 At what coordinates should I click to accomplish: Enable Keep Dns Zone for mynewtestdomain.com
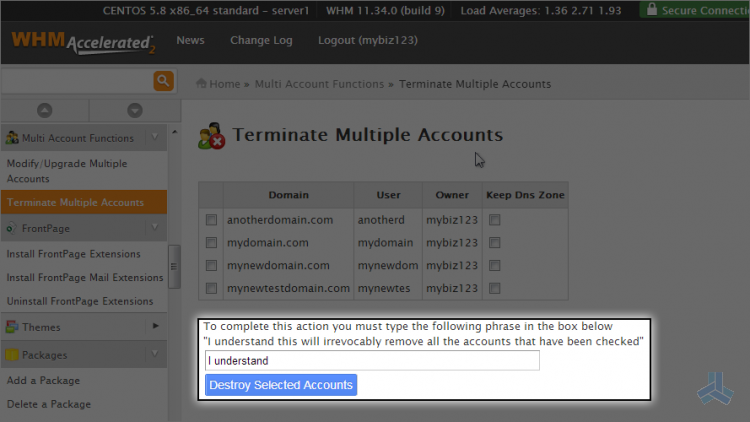(x=495, y=289)
